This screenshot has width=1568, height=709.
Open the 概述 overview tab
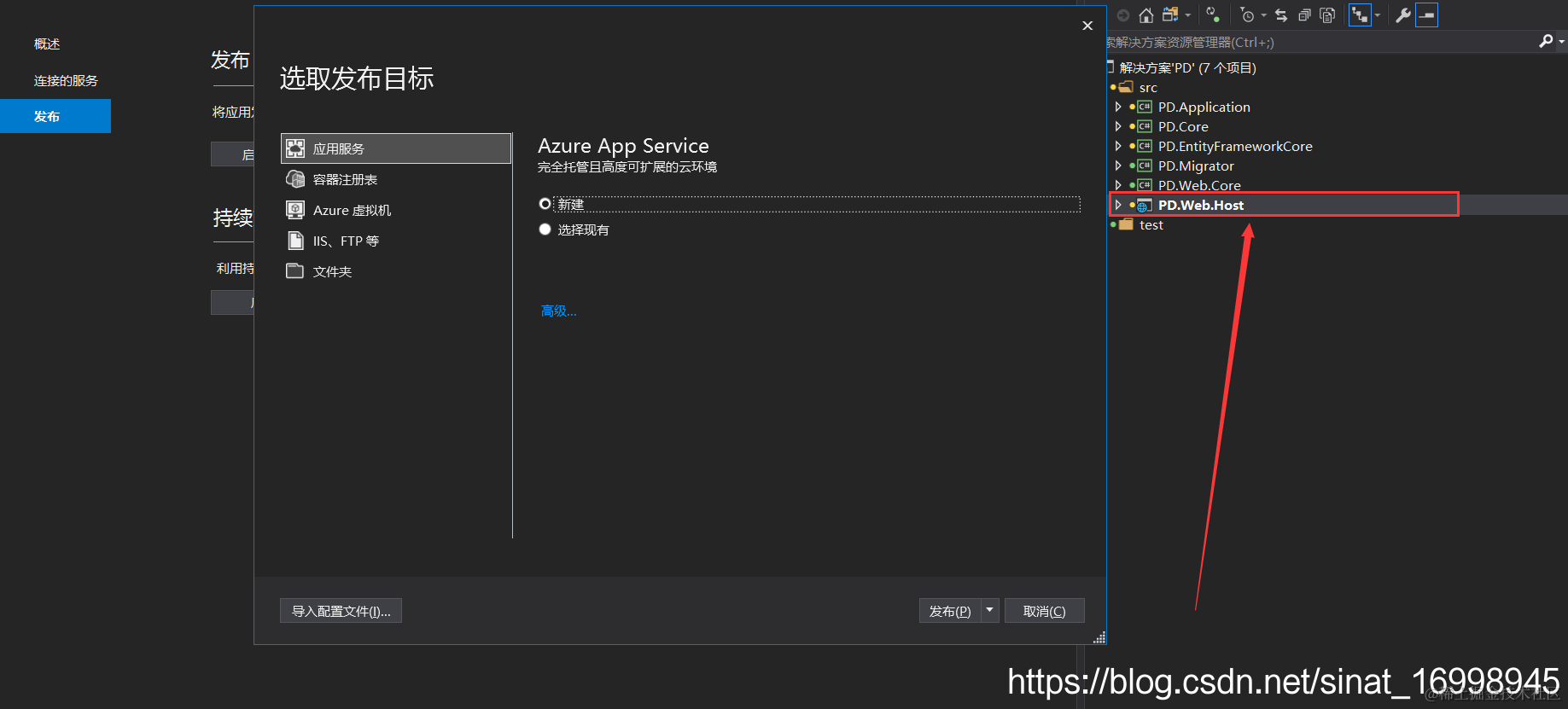click(x=47, y=44)
